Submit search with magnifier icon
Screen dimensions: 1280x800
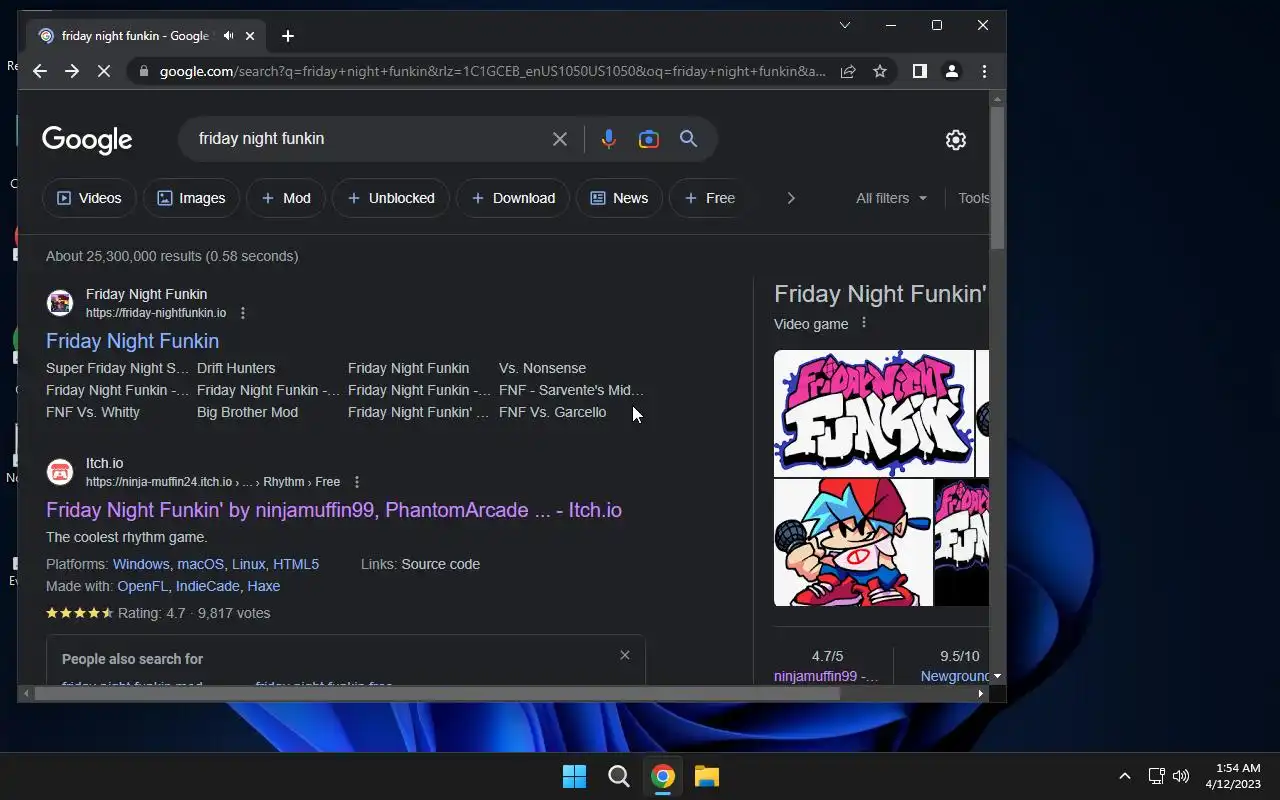[689, 139]
